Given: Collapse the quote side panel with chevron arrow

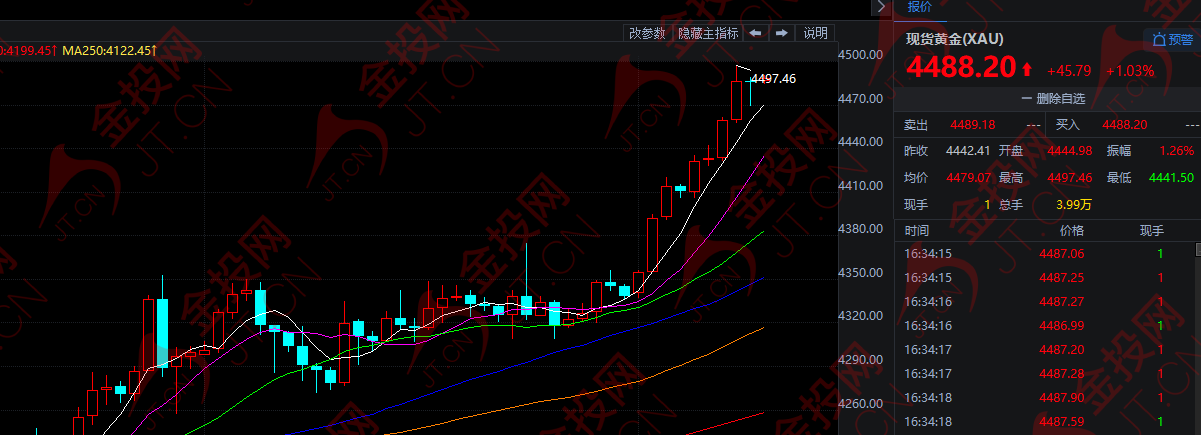Looking at the screenshot, I should click(880, 7).
